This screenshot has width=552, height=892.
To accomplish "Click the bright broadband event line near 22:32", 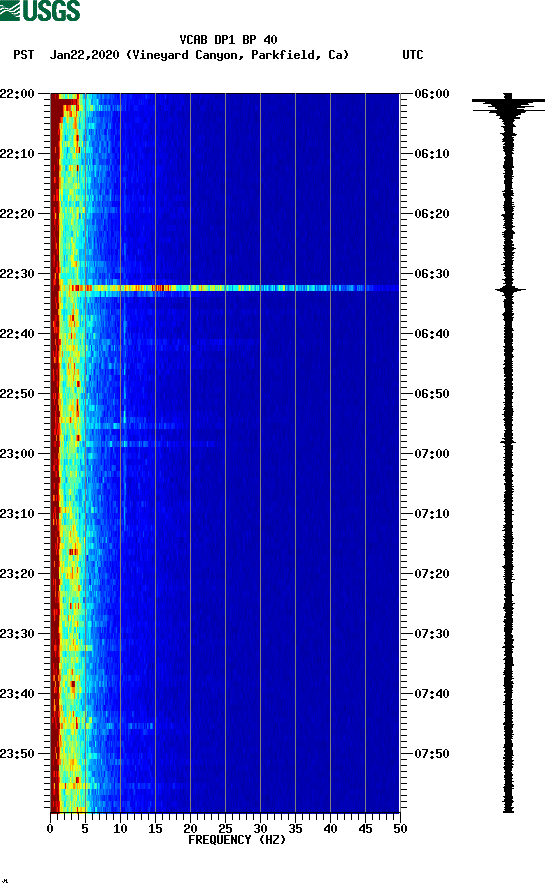I will [225, 288].
